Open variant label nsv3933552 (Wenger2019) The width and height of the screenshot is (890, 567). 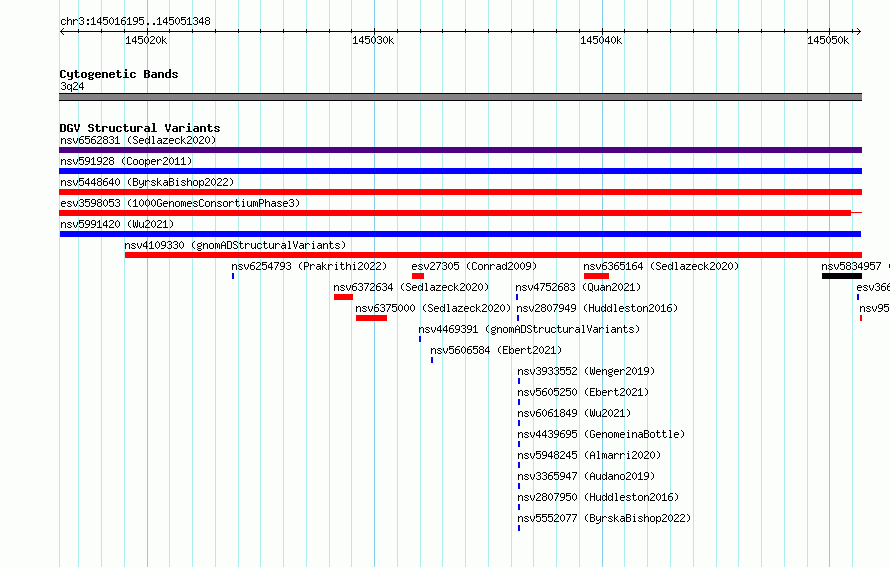pyautogui.click(x=586, y=371)
